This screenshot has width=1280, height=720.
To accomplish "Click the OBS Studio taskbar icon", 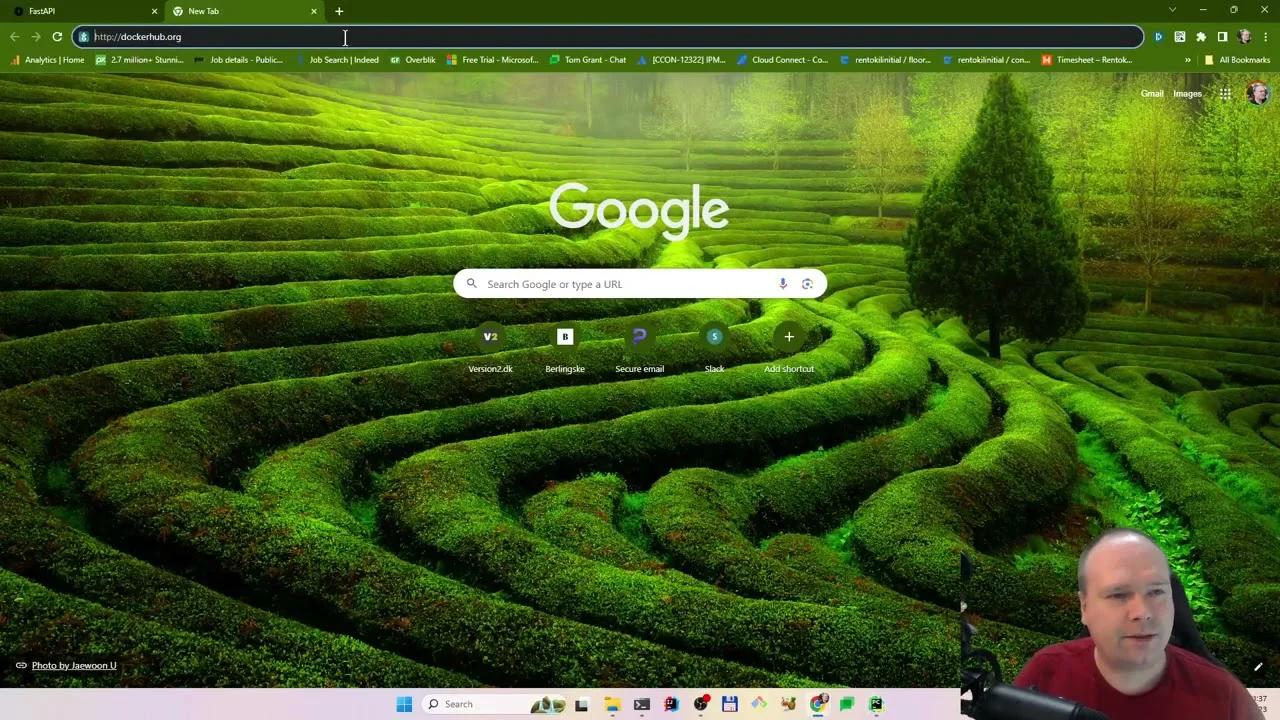I will 701,703.
